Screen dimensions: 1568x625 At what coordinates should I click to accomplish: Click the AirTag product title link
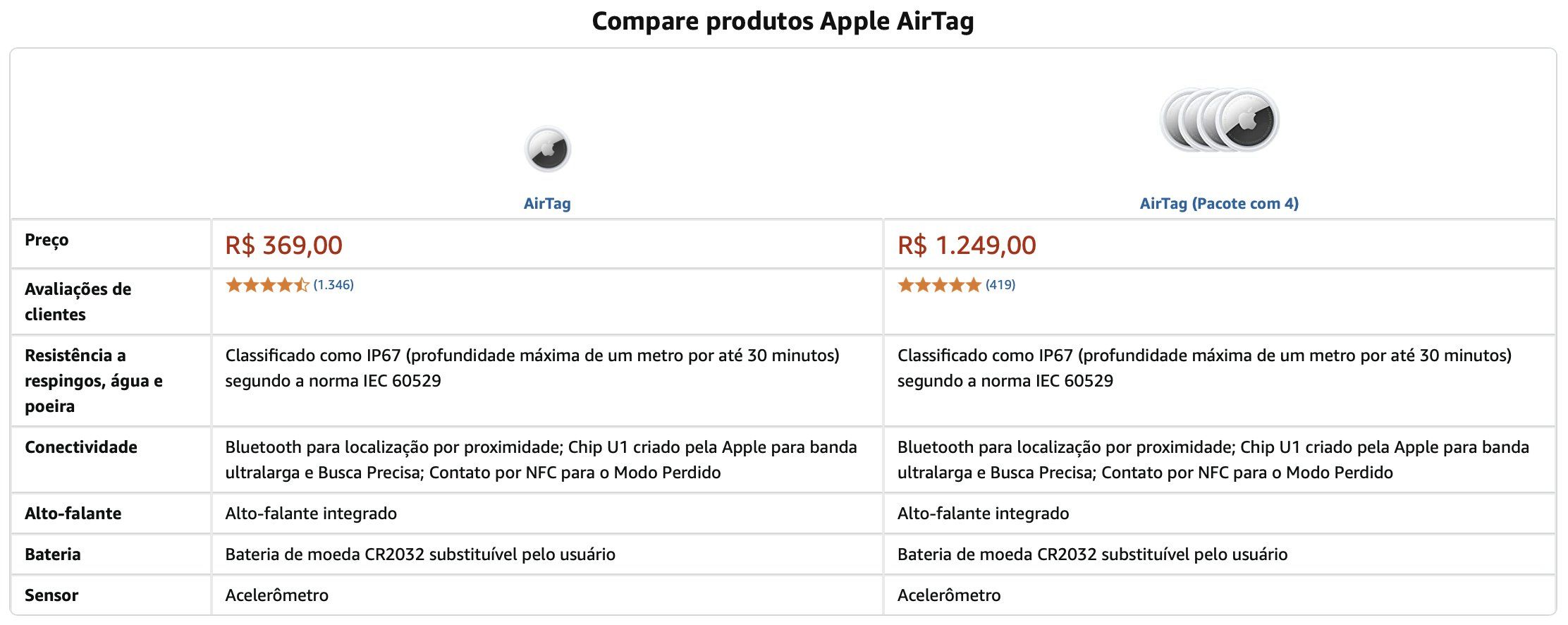[x=547, y=203]
